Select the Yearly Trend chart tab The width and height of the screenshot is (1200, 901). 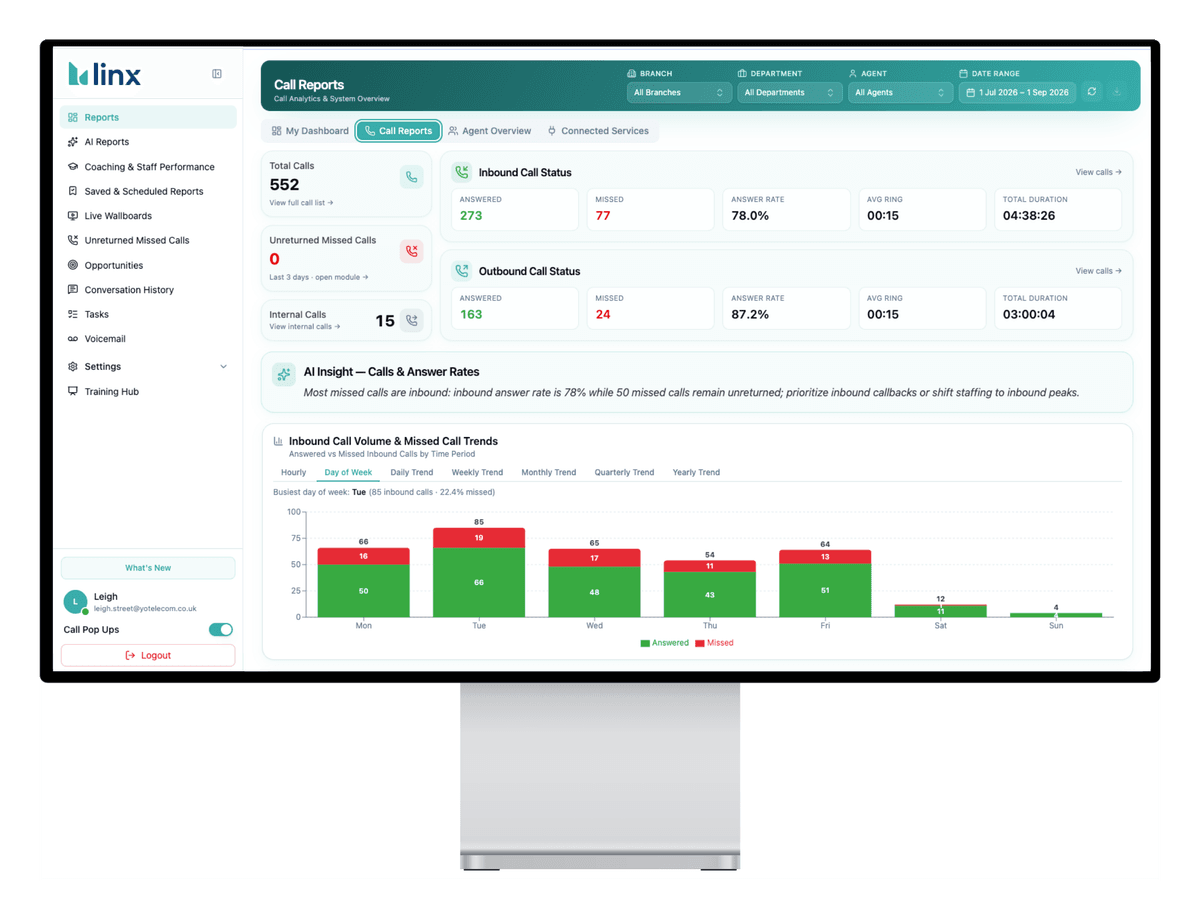[x=696, y=472]
